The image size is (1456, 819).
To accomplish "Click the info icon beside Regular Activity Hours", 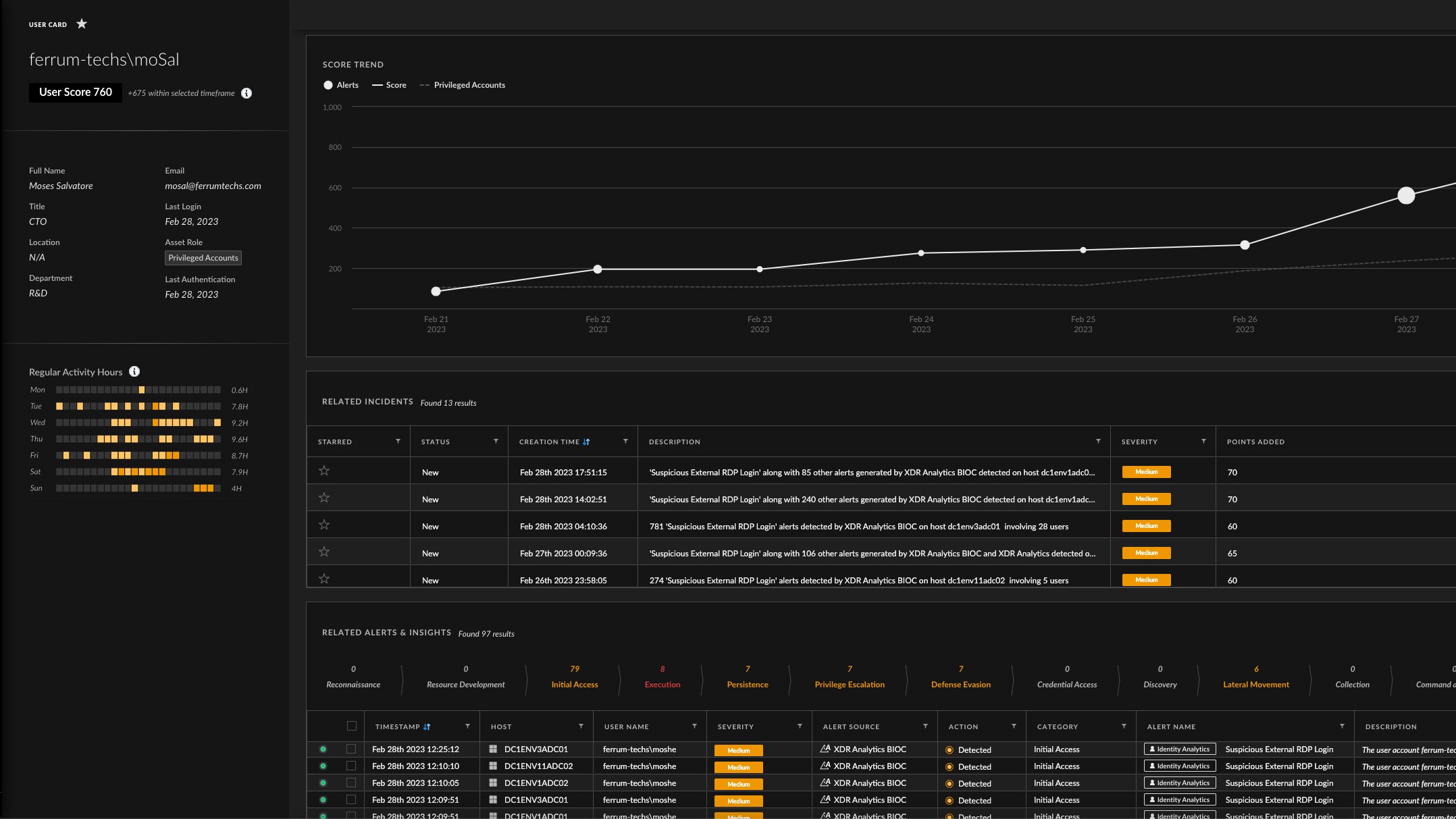I will tap(134, 371).
